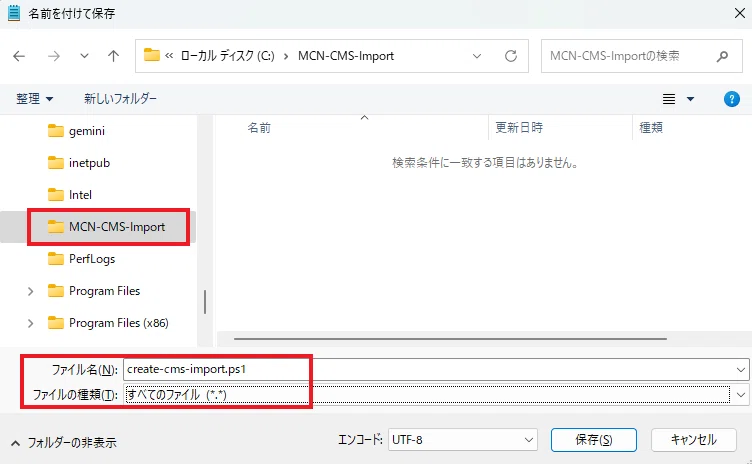Sort by 更新日時 column header
Screen dimensions: 752x464
pyautogui.click(x=519, y=128)
